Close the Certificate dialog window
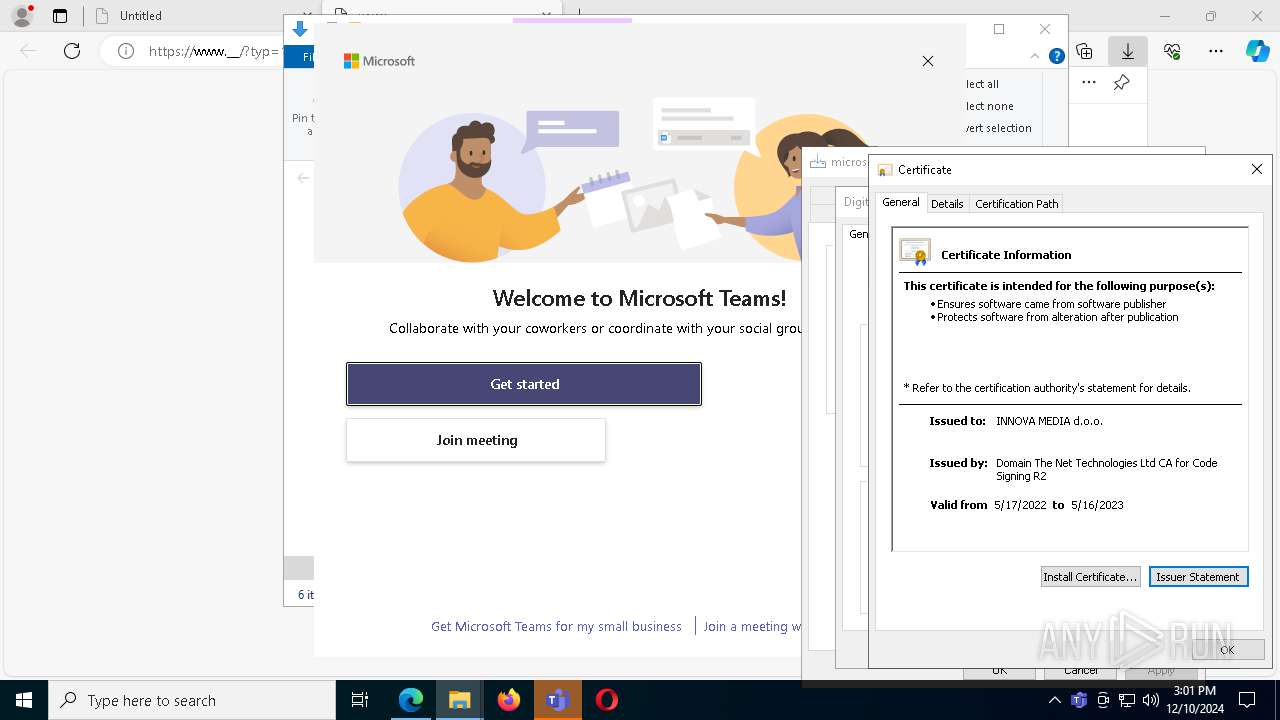The height and width of the screenshot is (720, 1280). (1257, 170)
